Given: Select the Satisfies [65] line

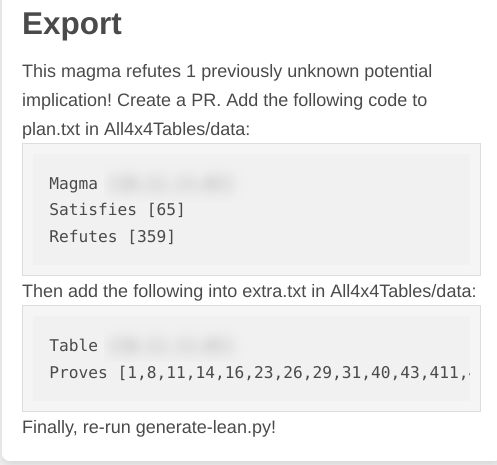Looking at the screenshot, I should 117,210.
